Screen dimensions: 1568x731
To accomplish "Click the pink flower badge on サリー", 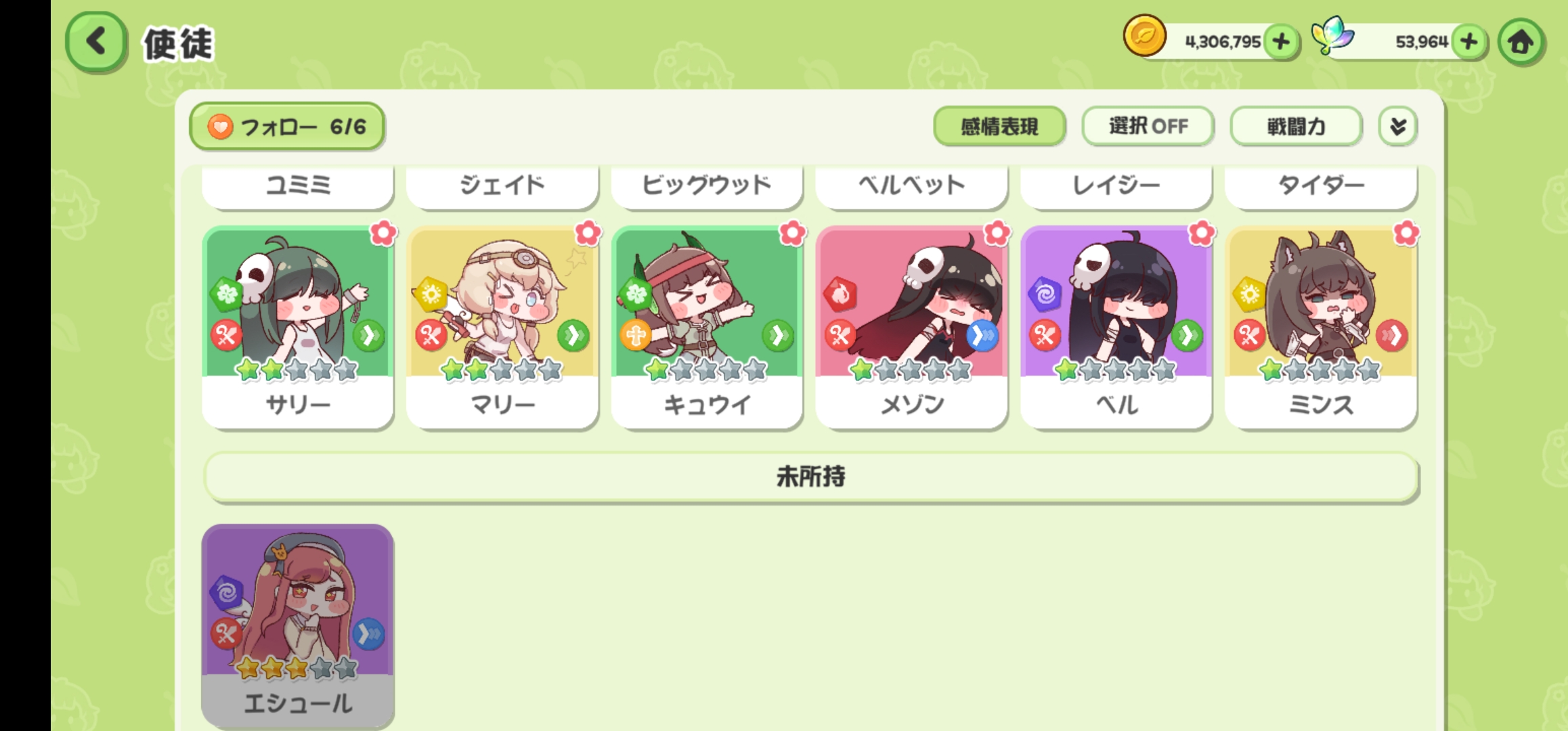I will [383, 233].
